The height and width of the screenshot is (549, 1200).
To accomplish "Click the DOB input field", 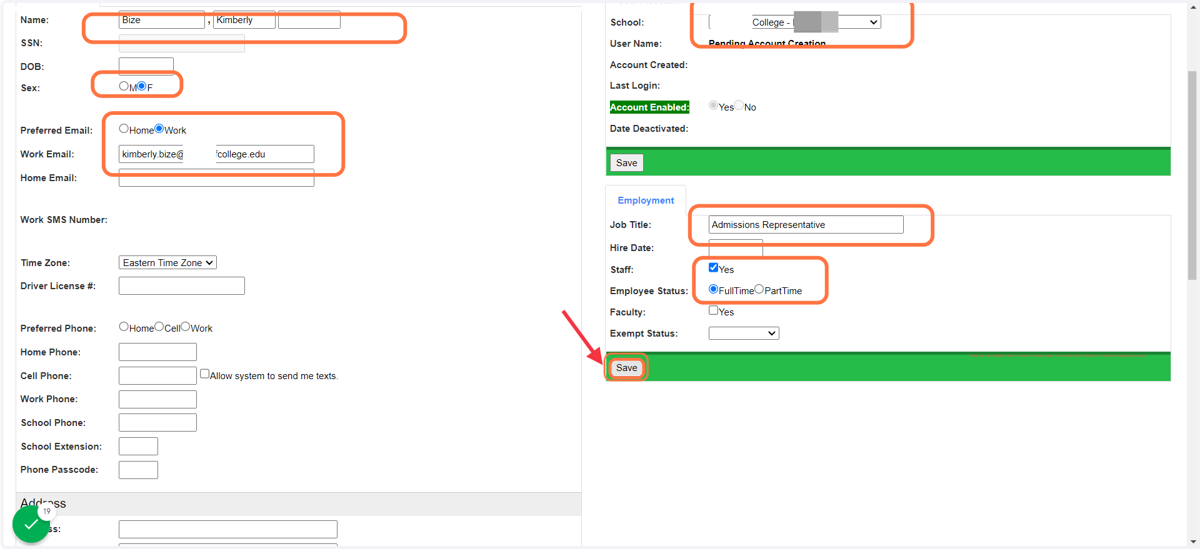I will 146,66.
